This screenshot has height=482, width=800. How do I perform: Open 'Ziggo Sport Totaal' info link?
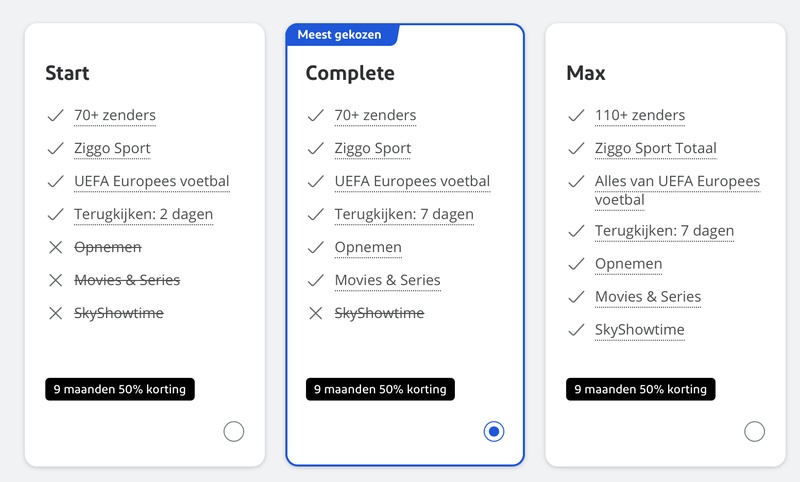click(656, 148)
